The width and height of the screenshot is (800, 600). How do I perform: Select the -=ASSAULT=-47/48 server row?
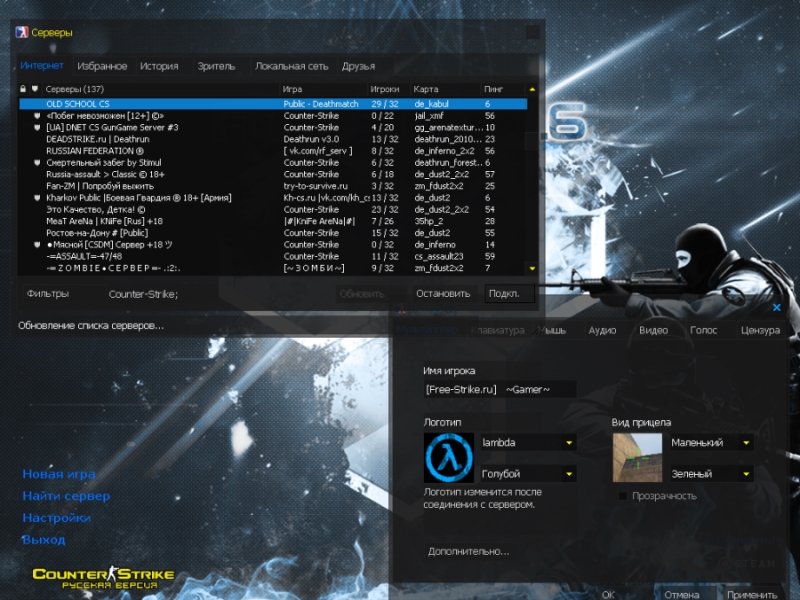point(273,257)
